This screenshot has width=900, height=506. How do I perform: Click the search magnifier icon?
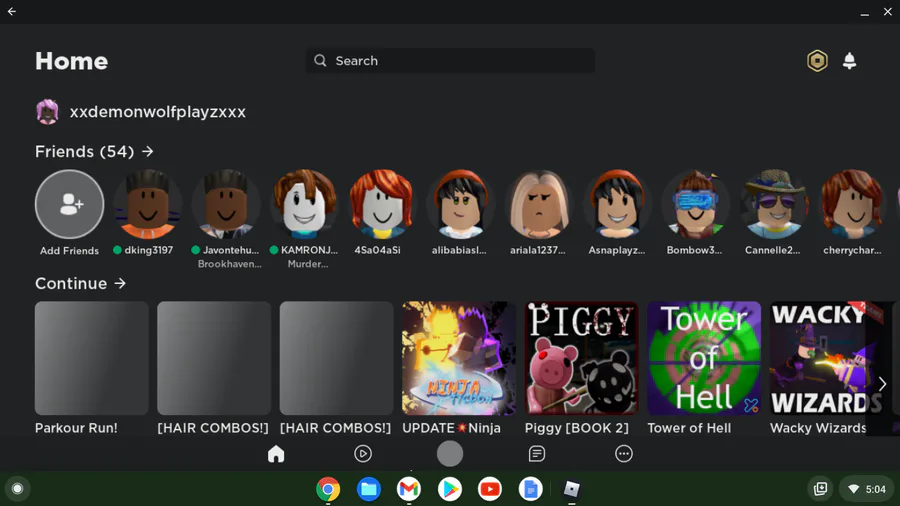pyautogui.click(x=320, y=61)
